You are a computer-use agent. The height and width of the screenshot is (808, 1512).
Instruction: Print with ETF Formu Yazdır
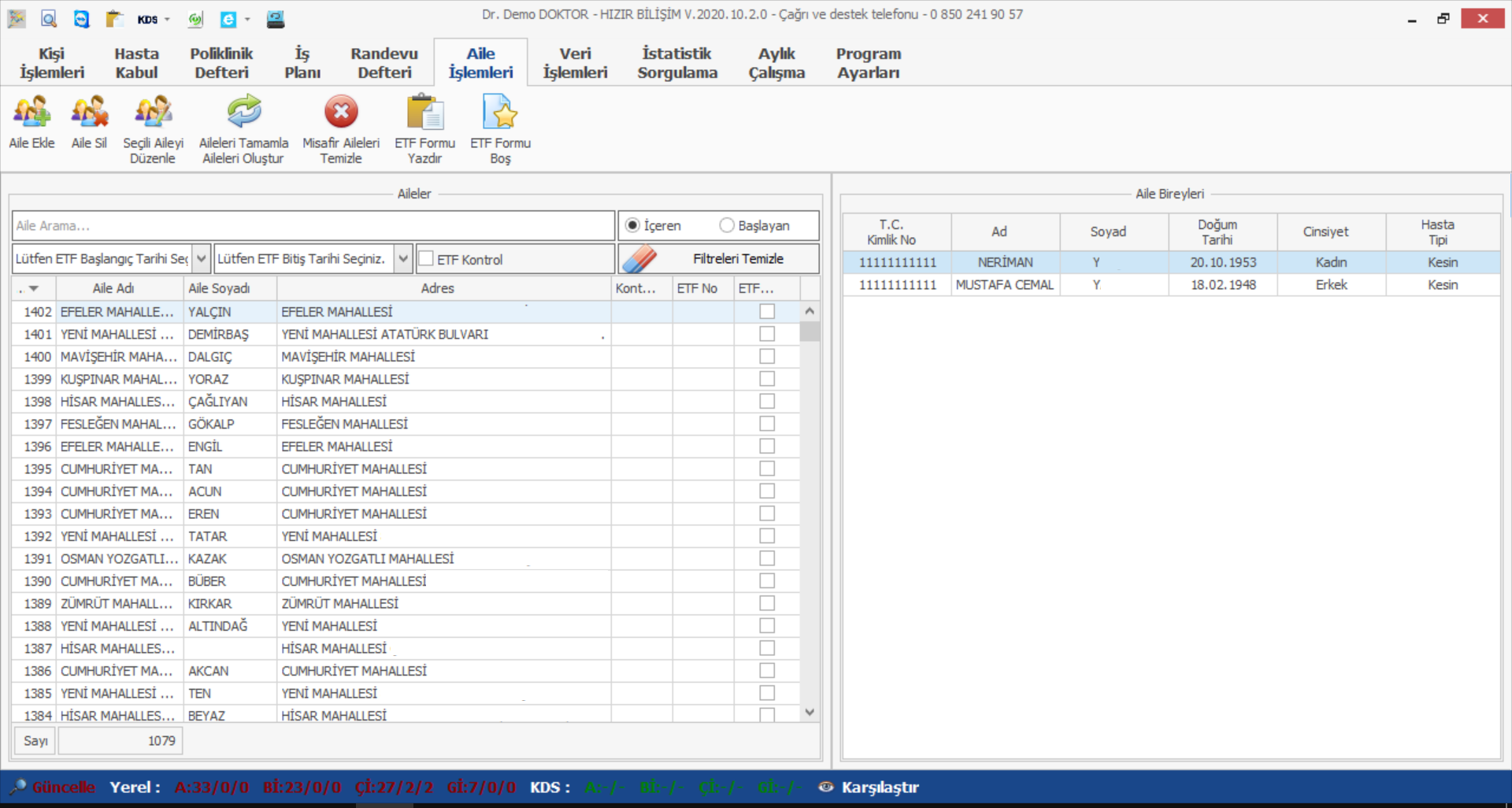click(424, 113)
